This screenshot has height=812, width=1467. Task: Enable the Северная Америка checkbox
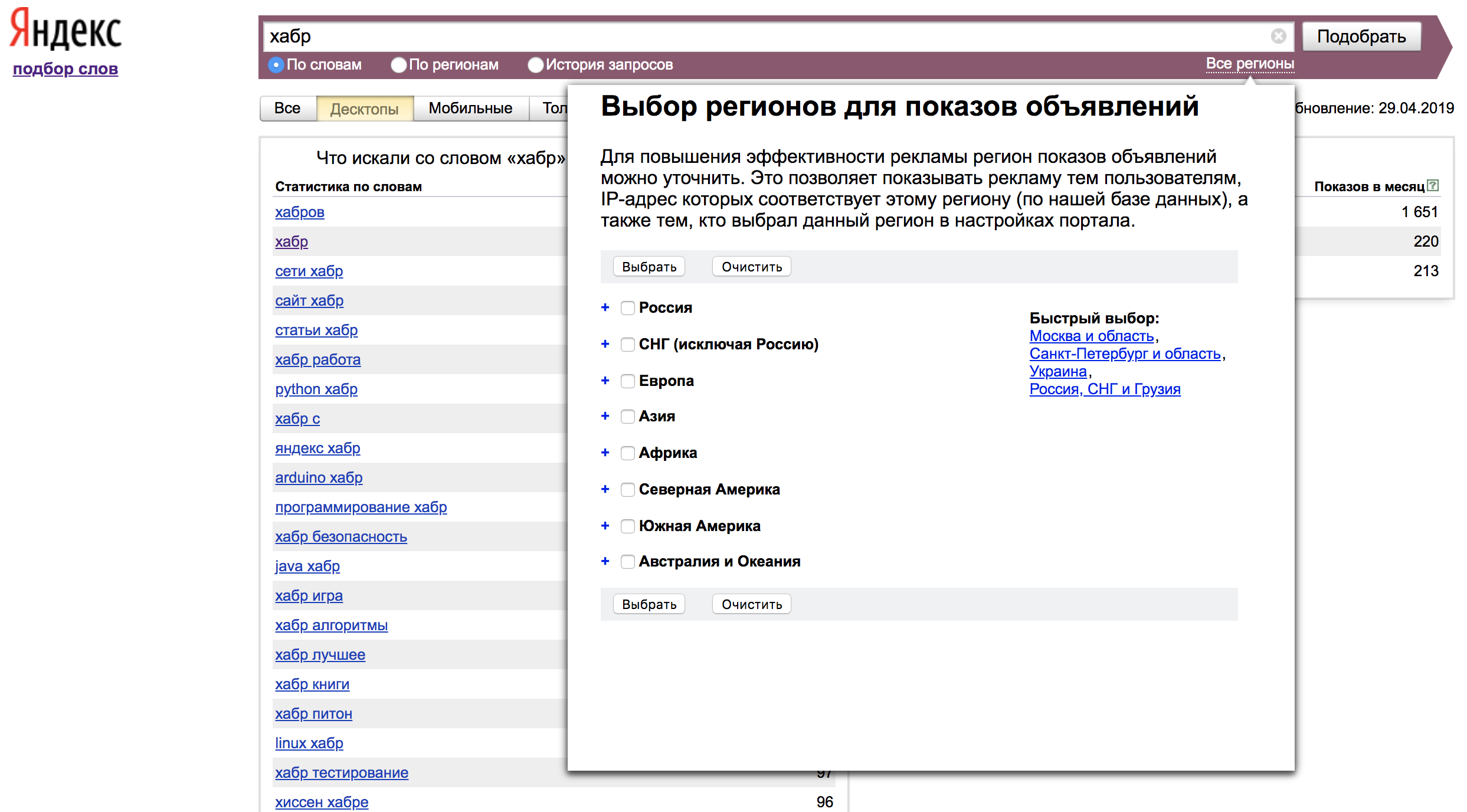pos(628,490)
